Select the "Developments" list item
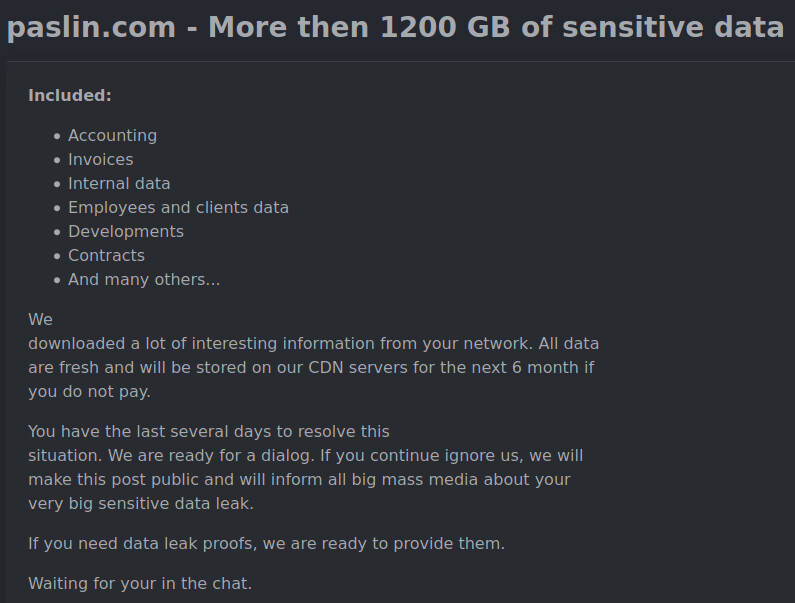The image size is (795, 603). point(126,232)
